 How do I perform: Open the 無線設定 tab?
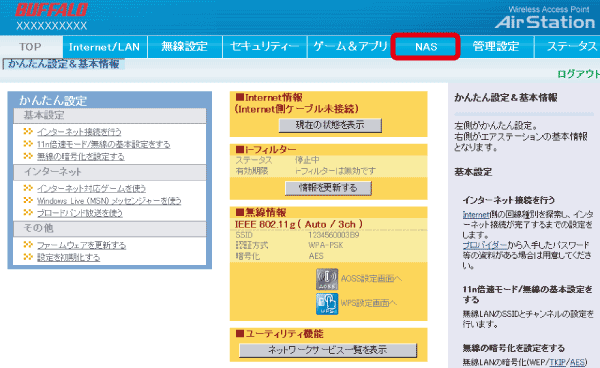(x=184, y=47)
